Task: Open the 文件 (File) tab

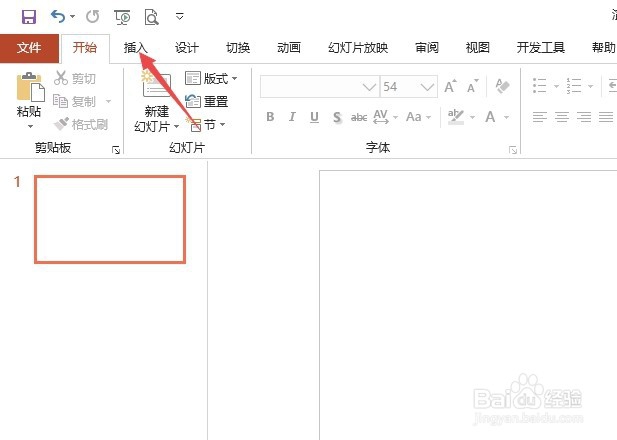Action: point(29,48)
